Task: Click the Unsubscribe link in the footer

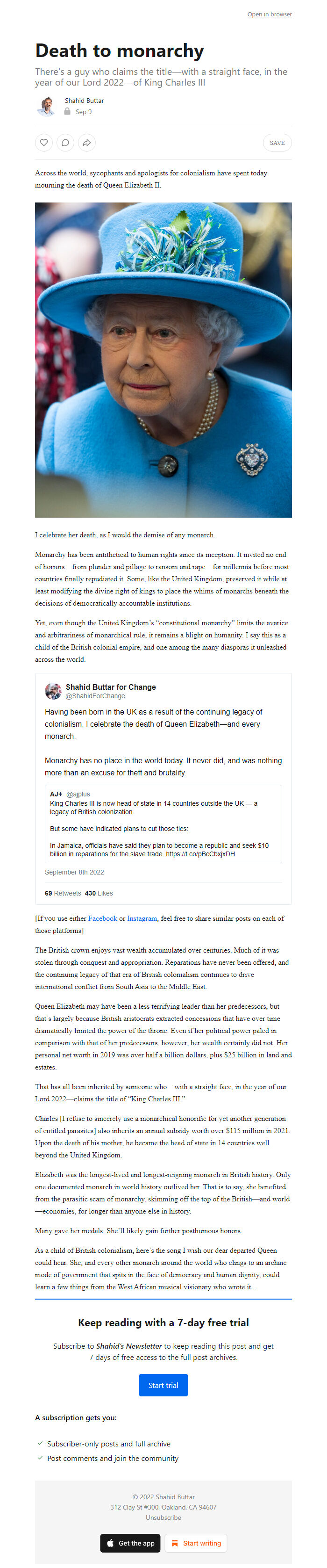Action: coord(163,1518)
